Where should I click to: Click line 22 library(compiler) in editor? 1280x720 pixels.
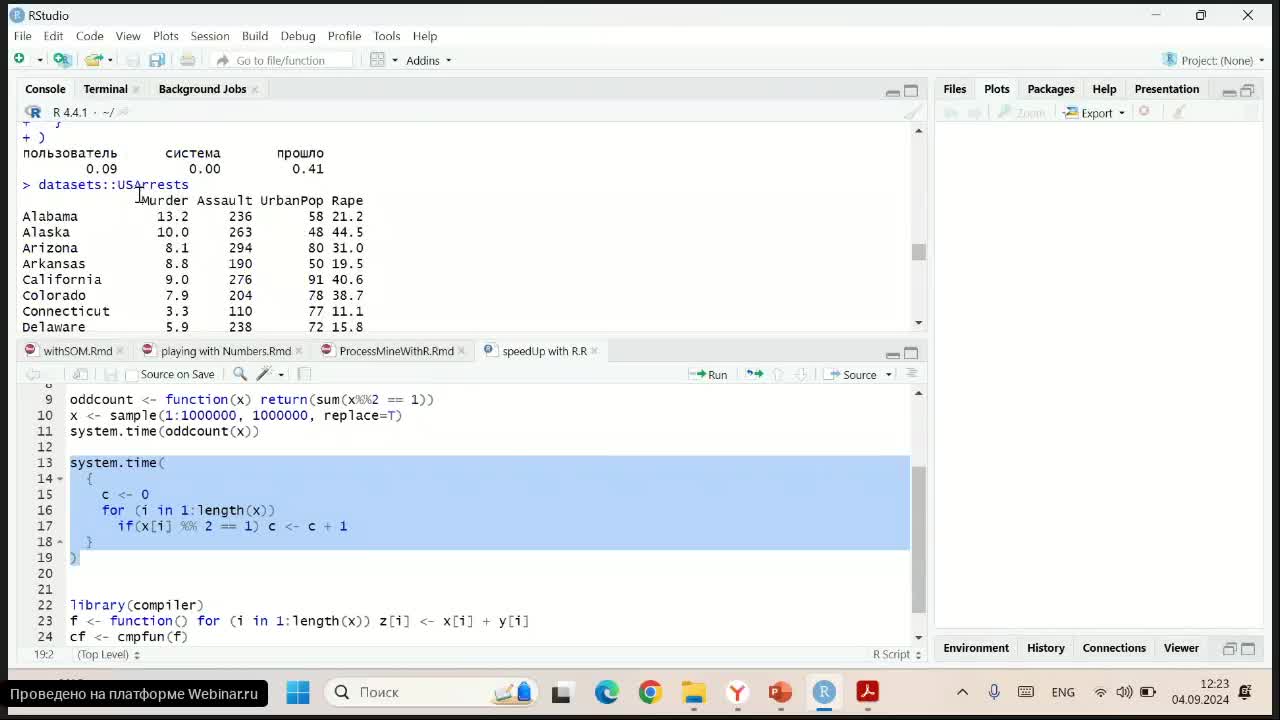tap(136, 605)
